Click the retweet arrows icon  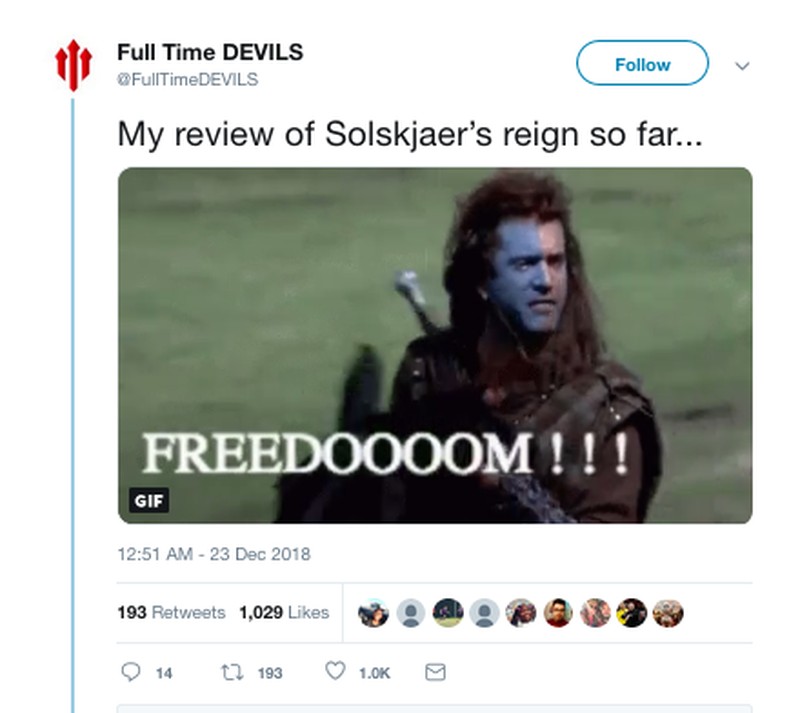pos(232,672)
